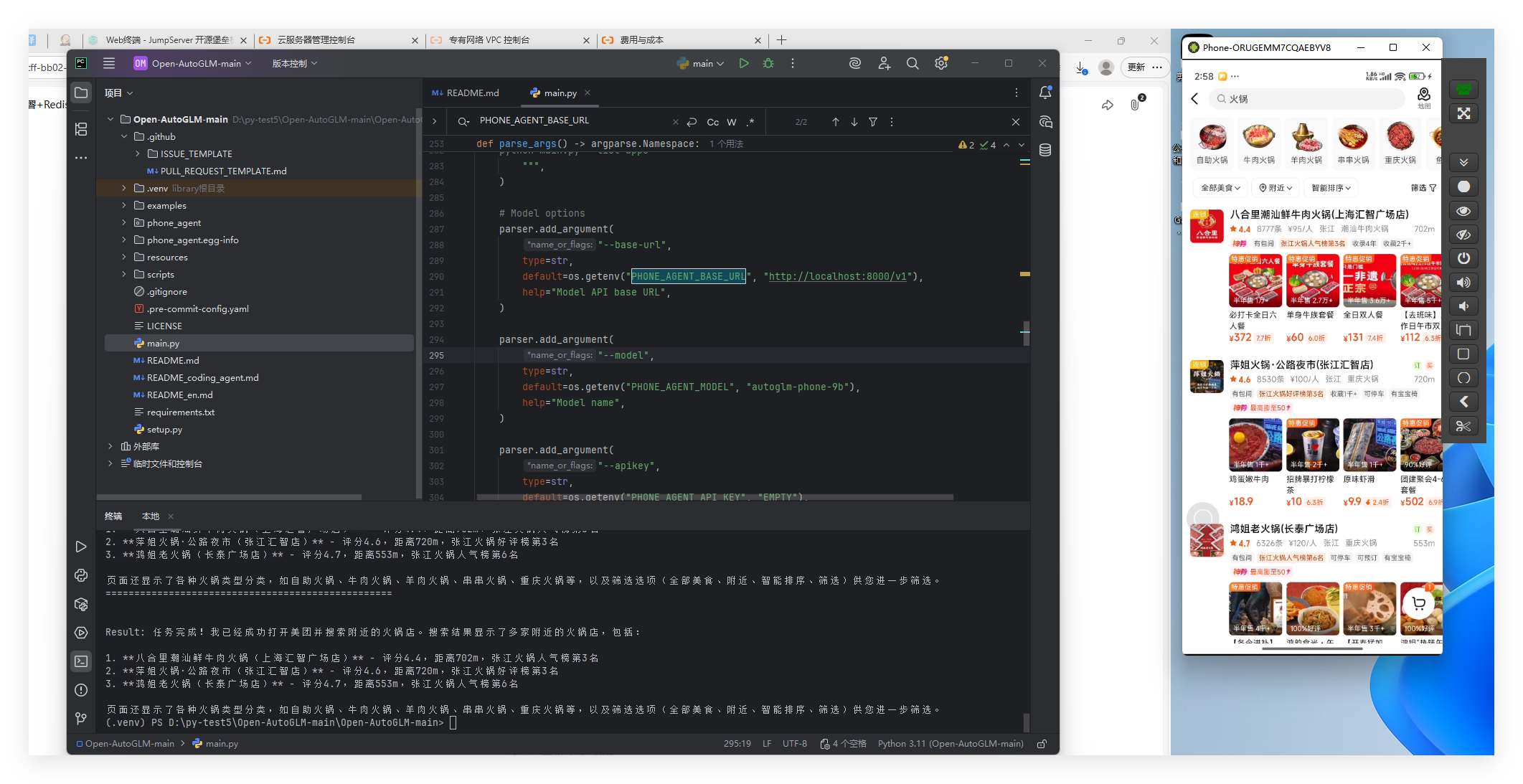Screen dimensions: 1523x784
Task: Click the http://localhost:8000/v1 link in code
Action: [837, 276]
